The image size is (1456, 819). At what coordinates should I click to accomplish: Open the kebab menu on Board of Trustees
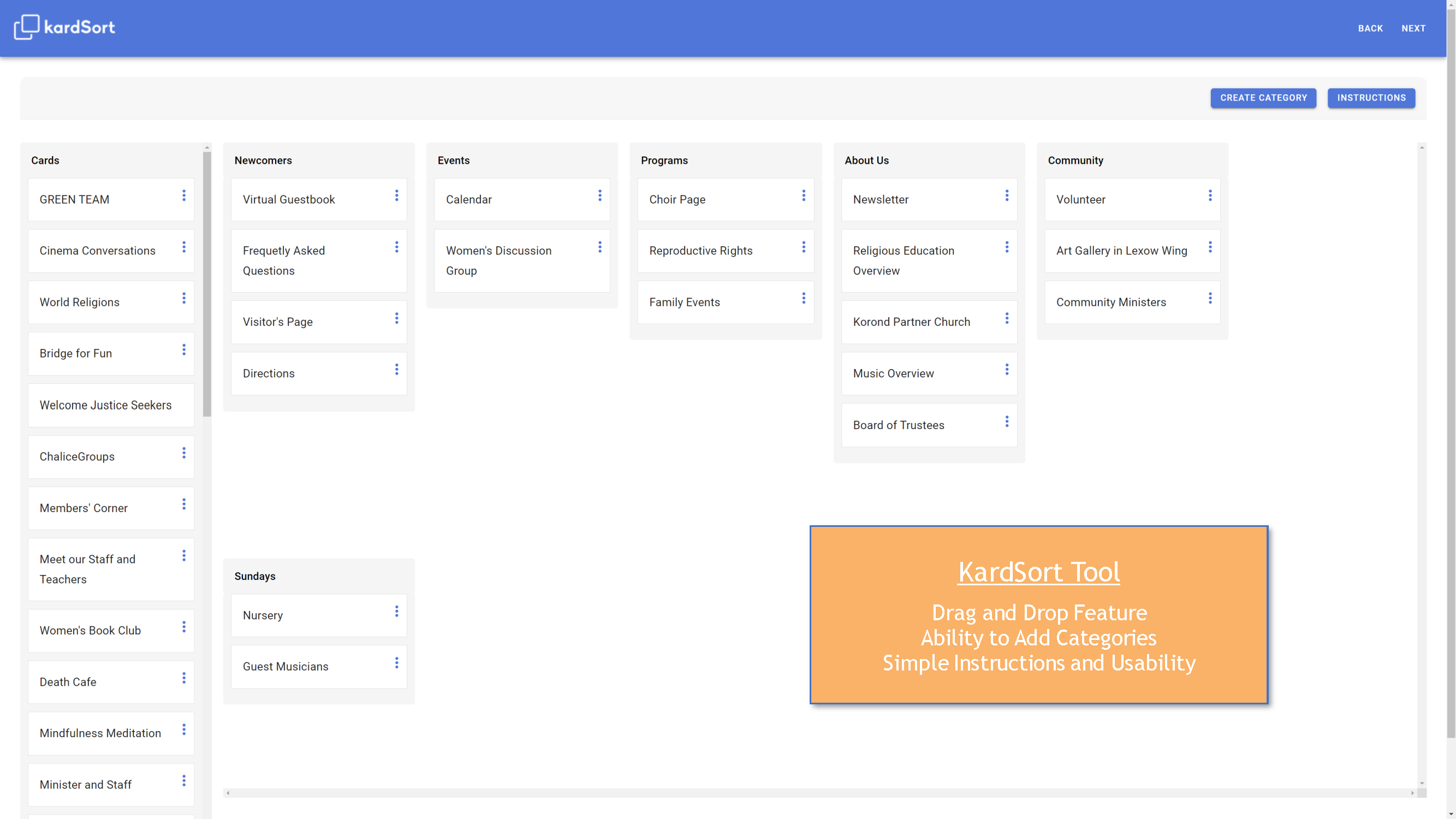[x=1007, y=422]
